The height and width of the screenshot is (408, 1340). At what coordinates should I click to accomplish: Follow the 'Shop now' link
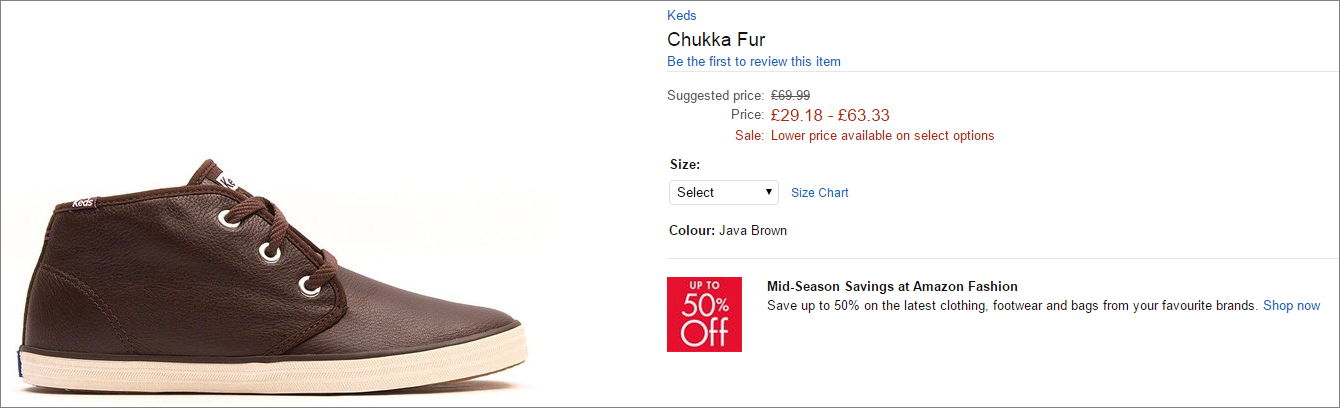tap(1291, 306)
